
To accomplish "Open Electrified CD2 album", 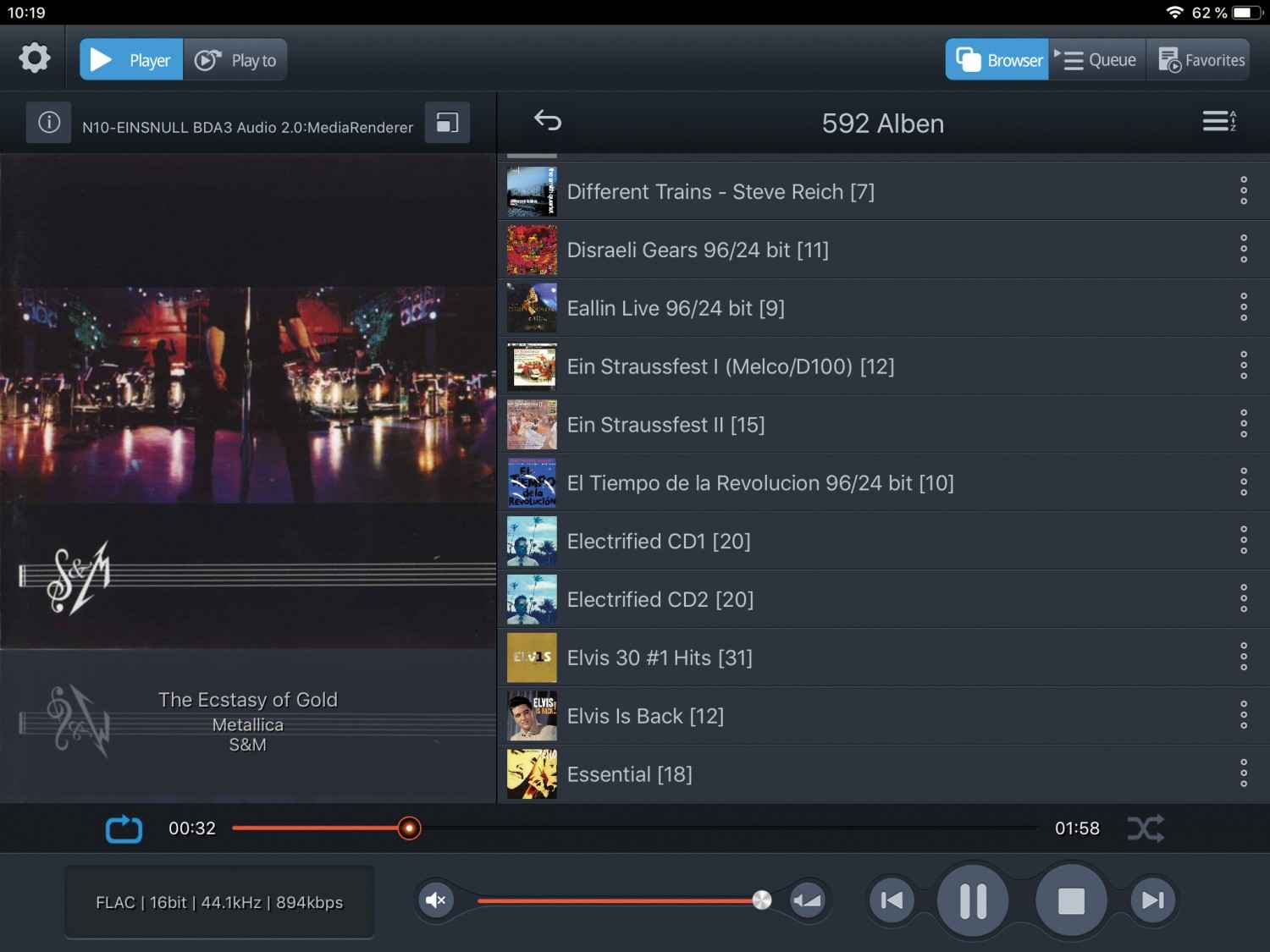I will (884, 599).
